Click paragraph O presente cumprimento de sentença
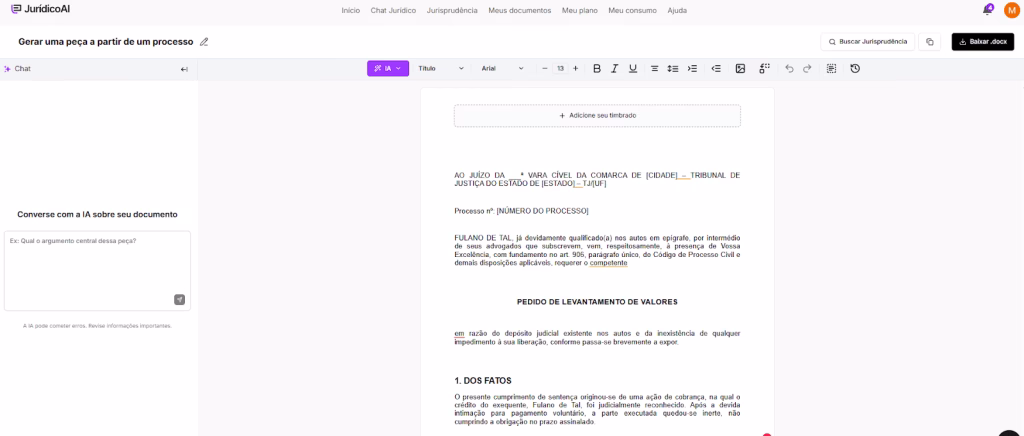This screenshot has height=436, width=1024. pos(597,409)
